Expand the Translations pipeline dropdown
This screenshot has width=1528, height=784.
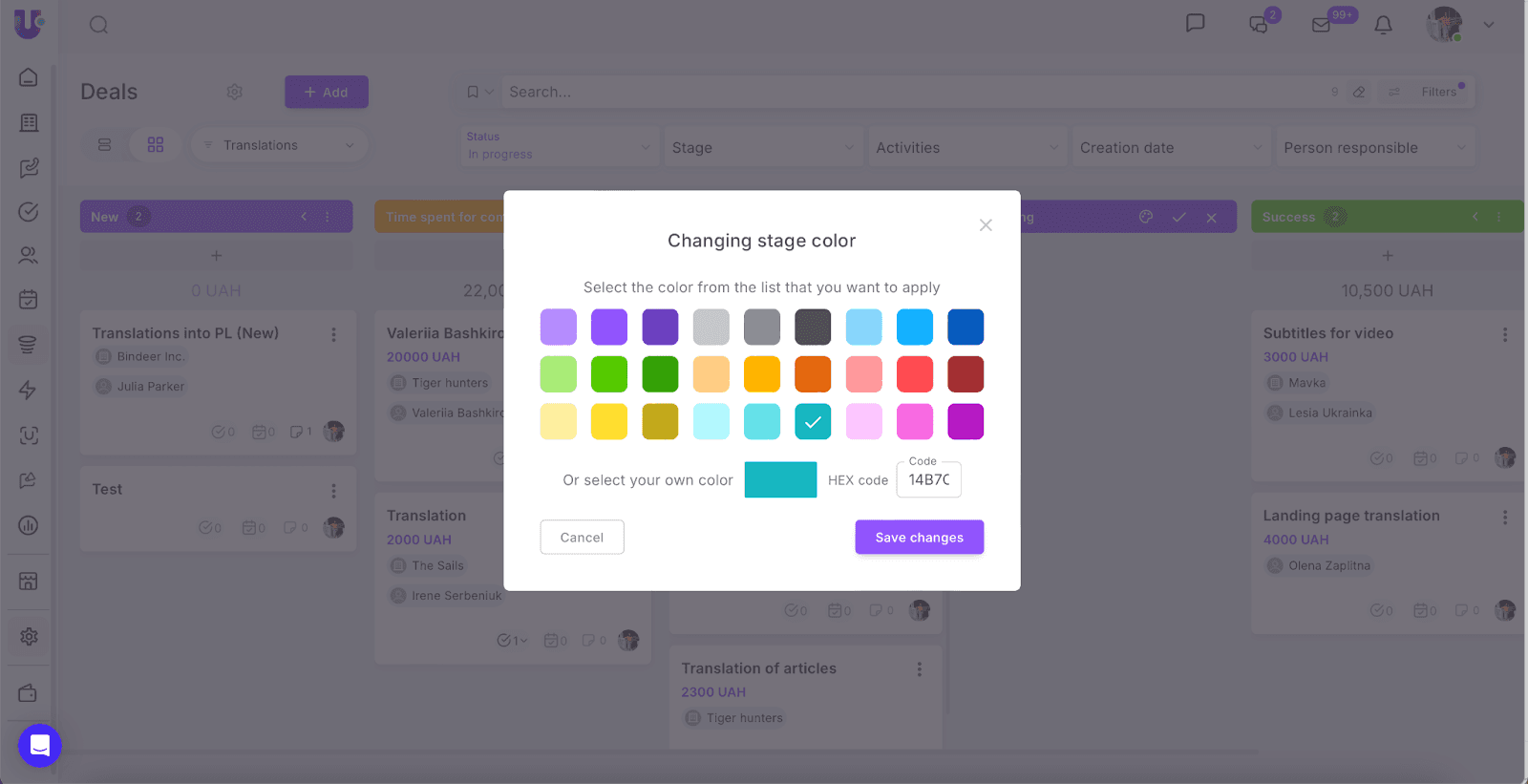pos(279,145)
